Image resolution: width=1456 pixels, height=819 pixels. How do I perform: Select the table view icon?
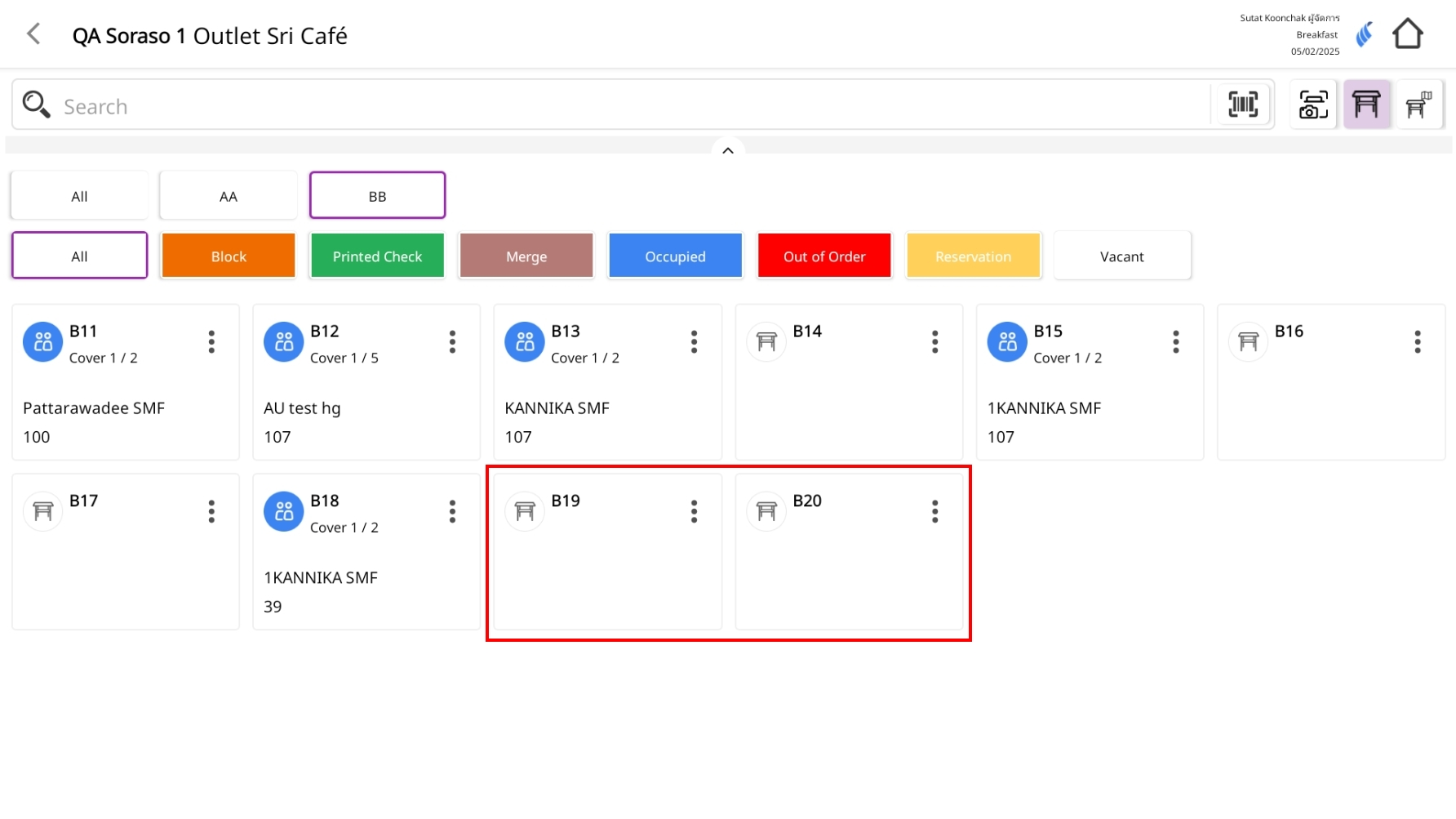coord(1366,105)
